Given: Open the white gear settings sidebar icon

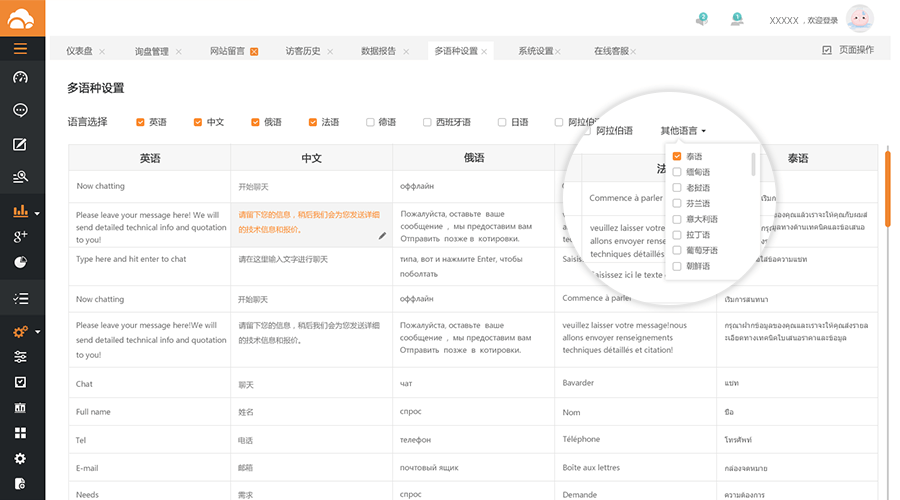Looking at the screenshot, I should click(x=21, y=458).
